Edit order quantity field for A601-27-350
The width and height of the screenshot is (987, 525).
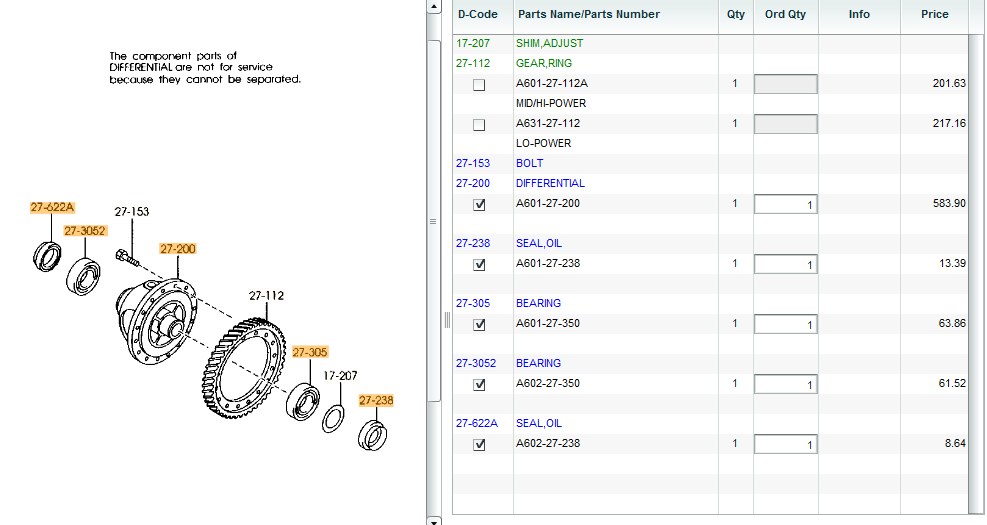pos(785,325)
